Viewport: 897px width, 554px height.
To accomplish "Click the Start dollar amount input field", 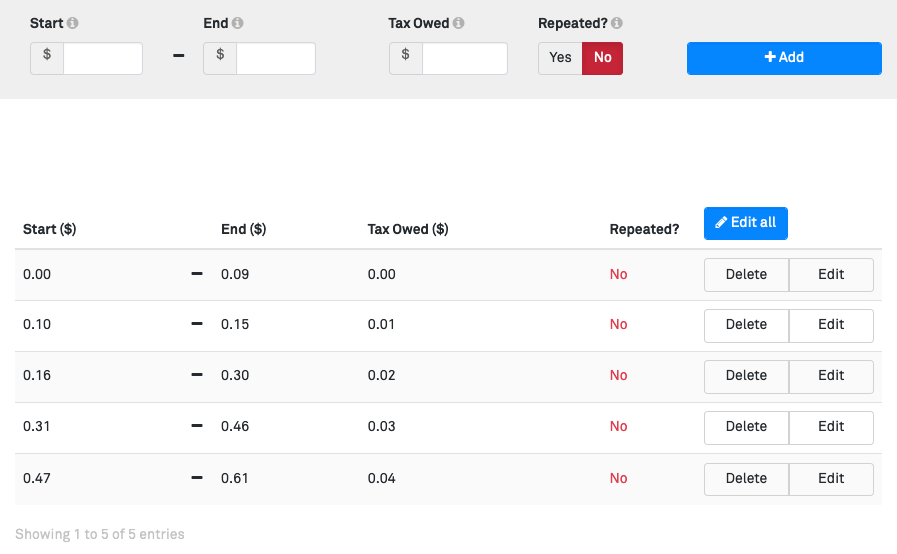I will tap(102, 58).
